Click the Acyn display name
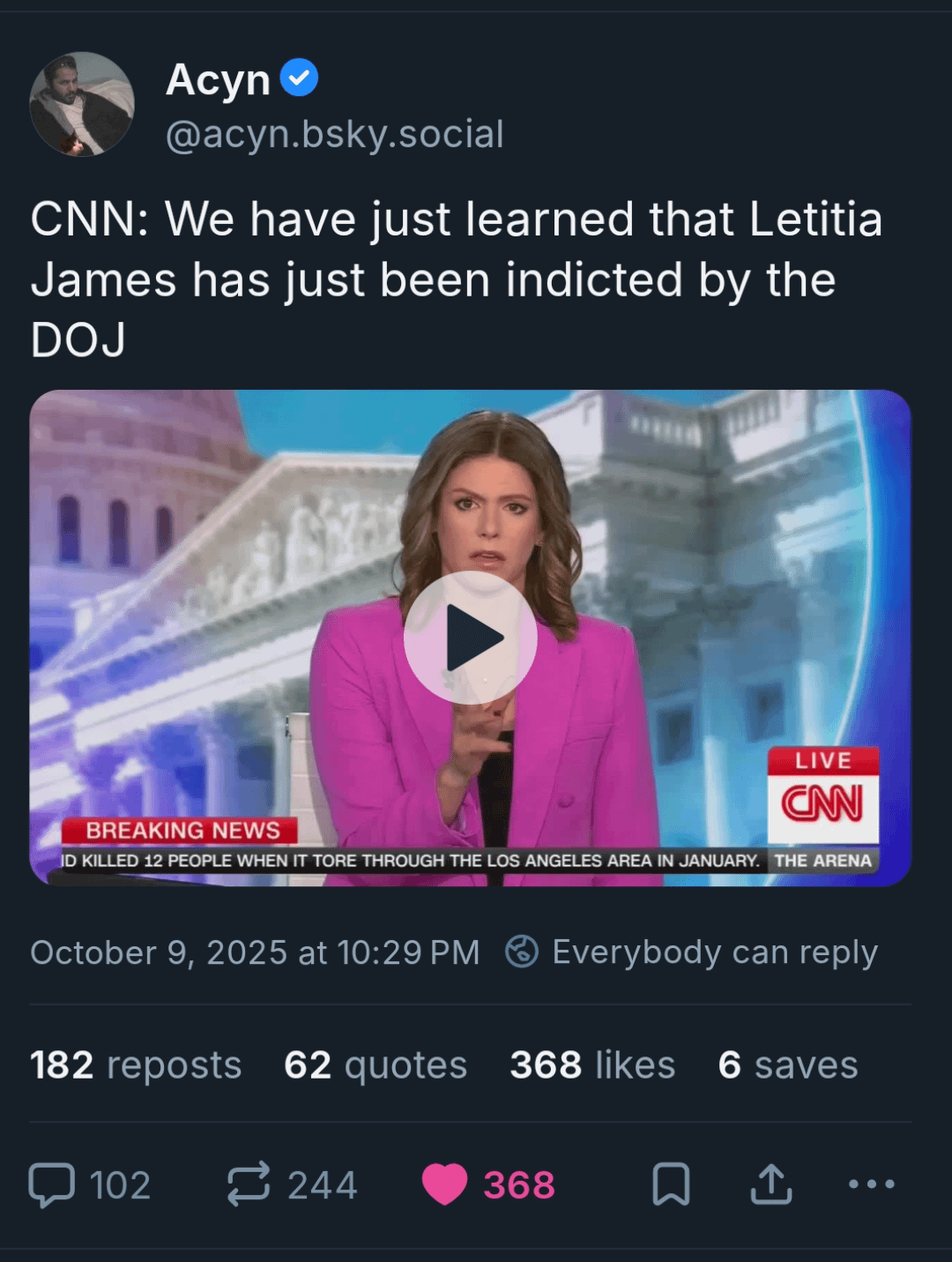This screenshot has width=952, height=1262. (218, 79)
